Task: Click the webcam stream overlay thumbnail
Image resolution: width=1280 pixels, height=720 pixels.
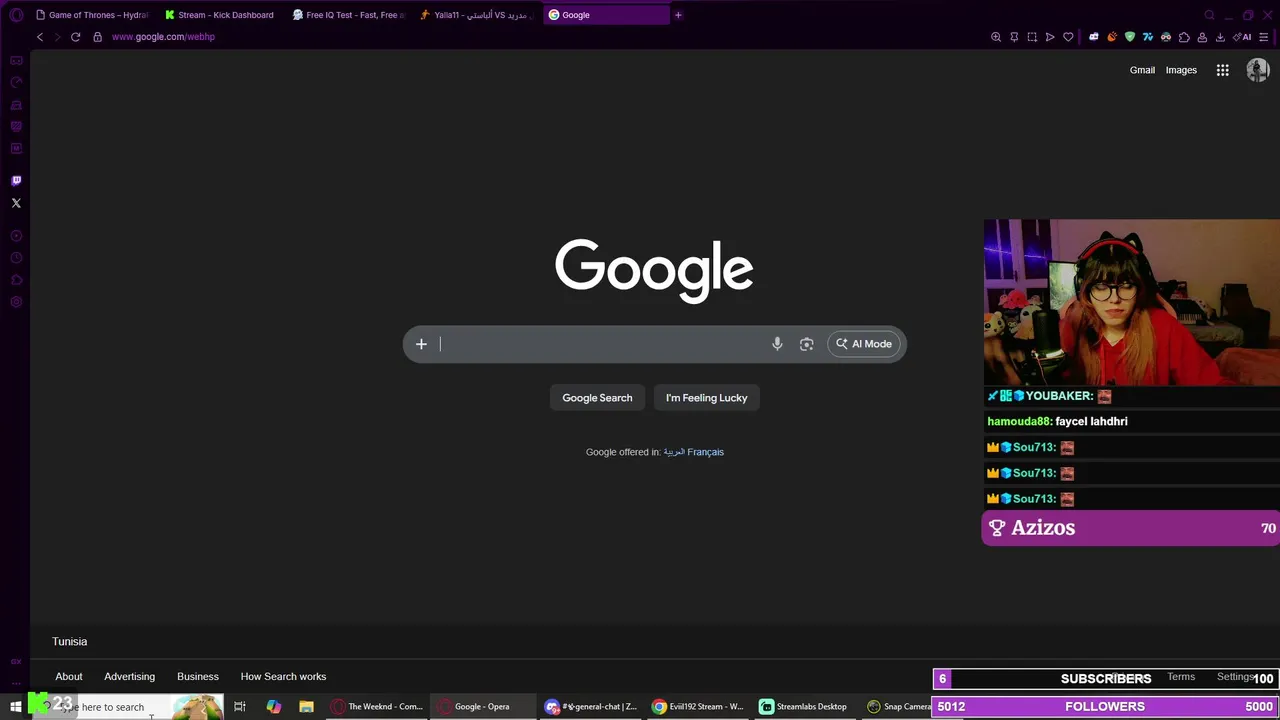Action: pos(1132,303)
